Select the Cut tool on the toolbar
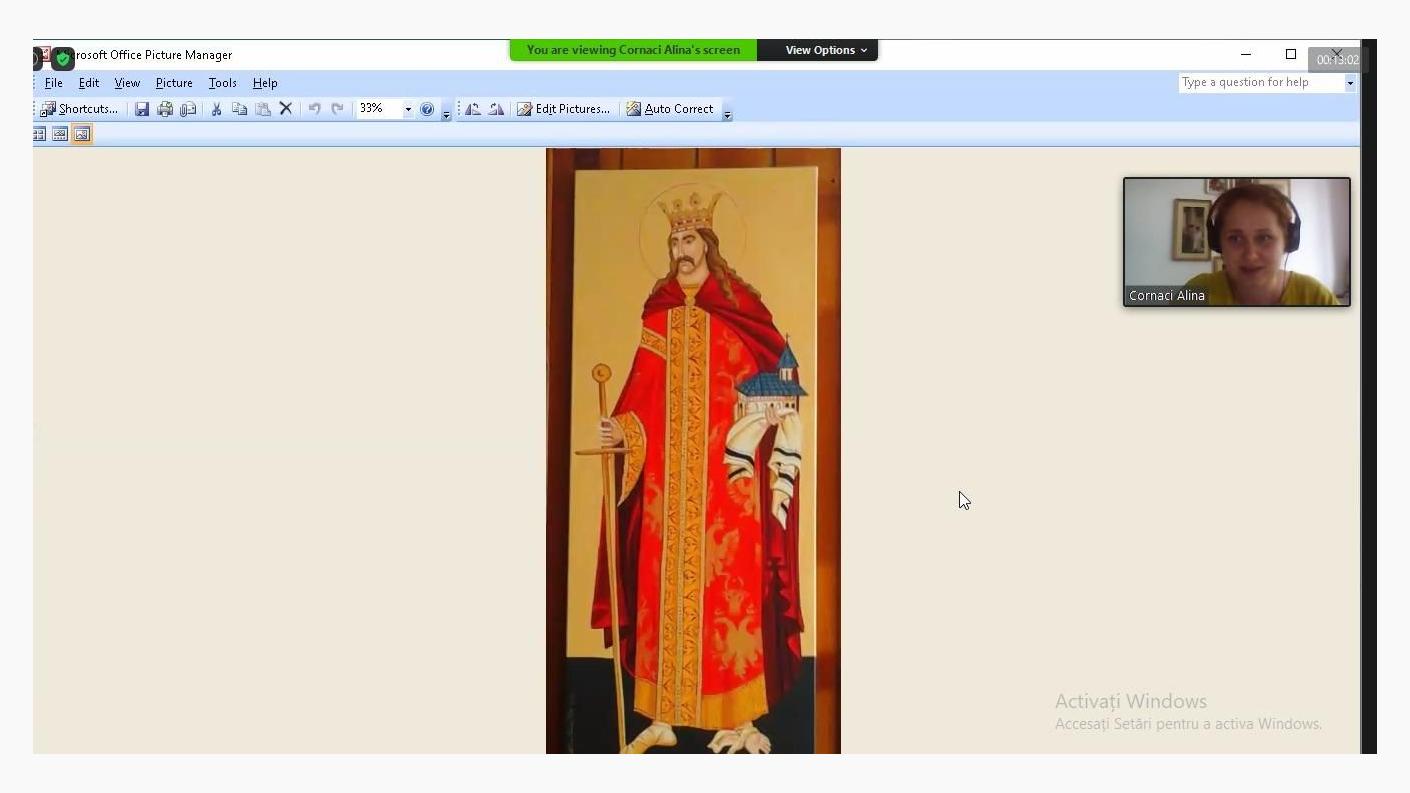 (x=216, y=108)
